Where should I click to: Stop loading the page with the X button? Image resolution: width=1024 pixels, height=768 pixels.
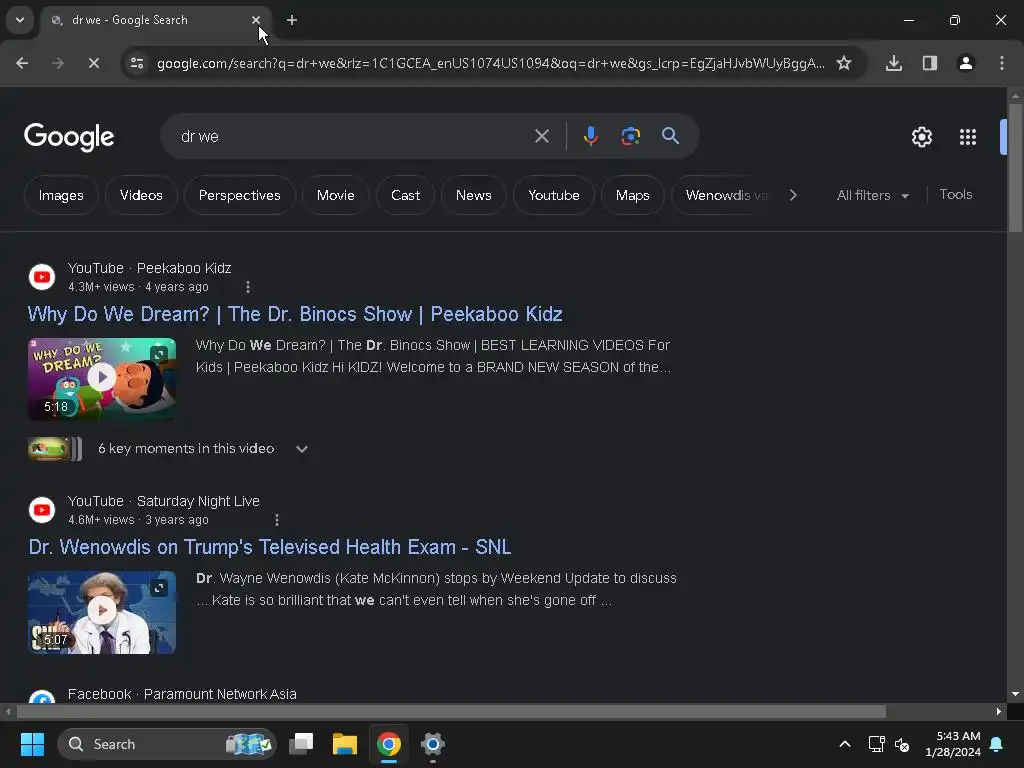(x=93, y=63)
